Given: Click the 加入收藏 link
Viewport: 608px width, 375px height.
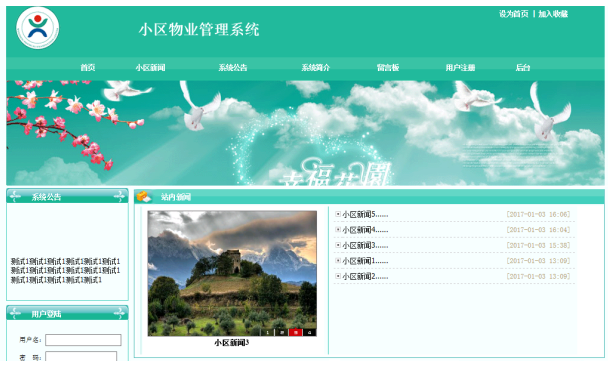Looking at the screenshot, I should tap(553, 14).
